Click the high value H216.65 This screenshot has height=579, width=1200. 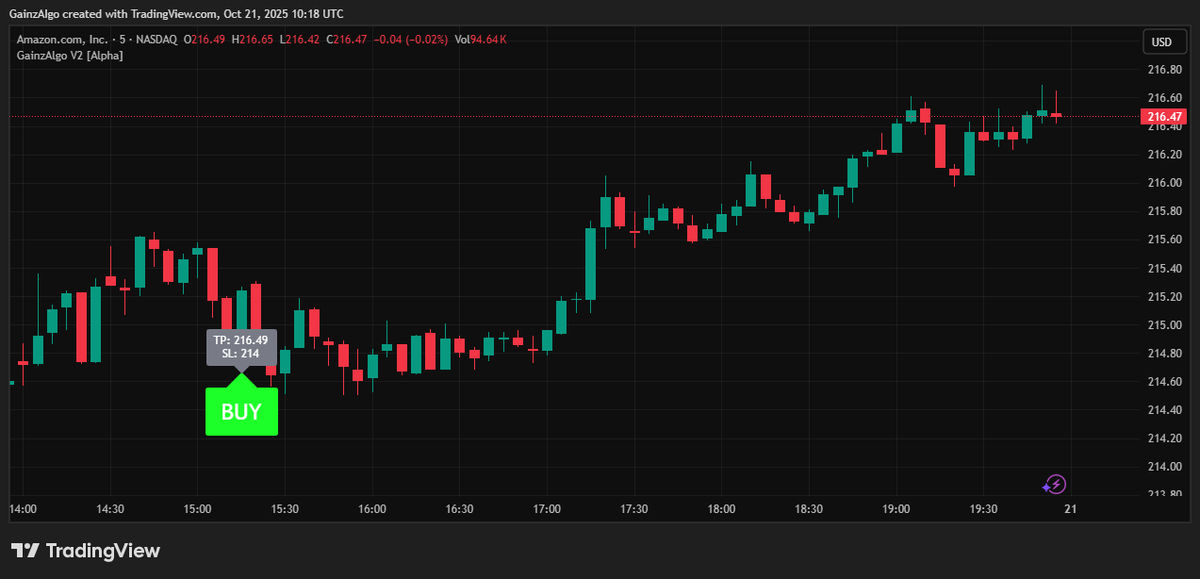253,40
